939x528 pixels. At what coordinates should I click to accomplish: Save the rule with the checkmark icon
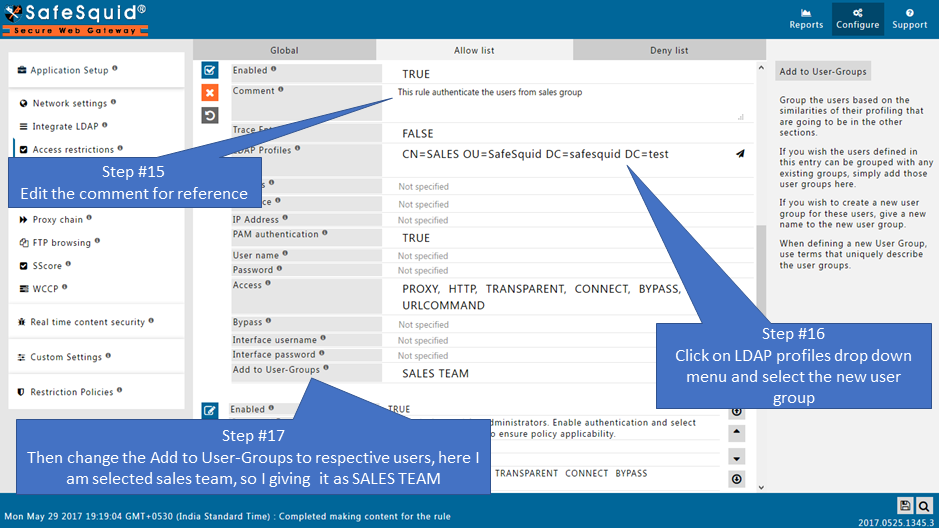pos(210,70)
